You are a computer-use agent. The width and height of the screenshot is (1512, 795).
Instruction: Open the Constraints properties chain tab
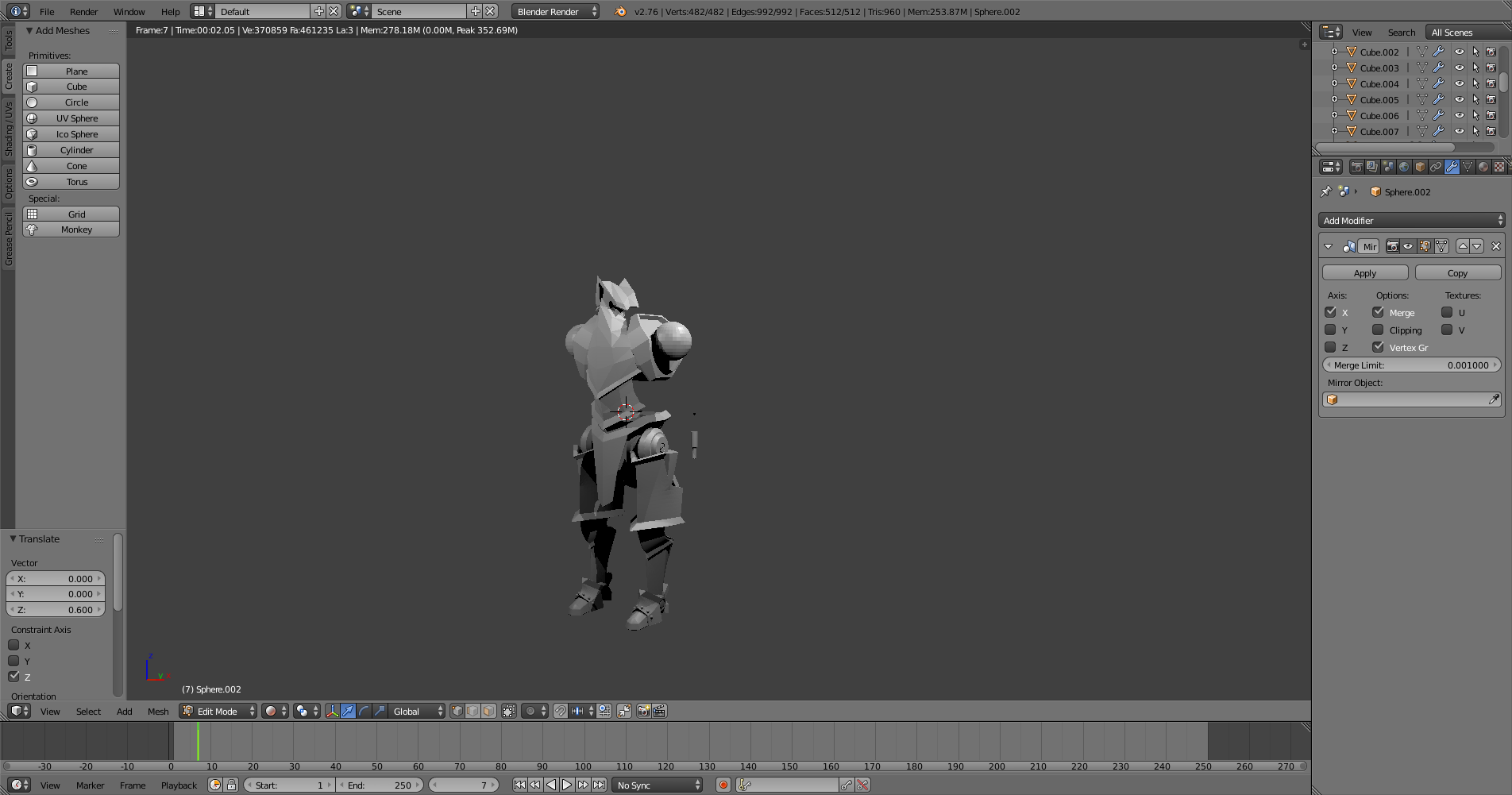[1436, 167]
